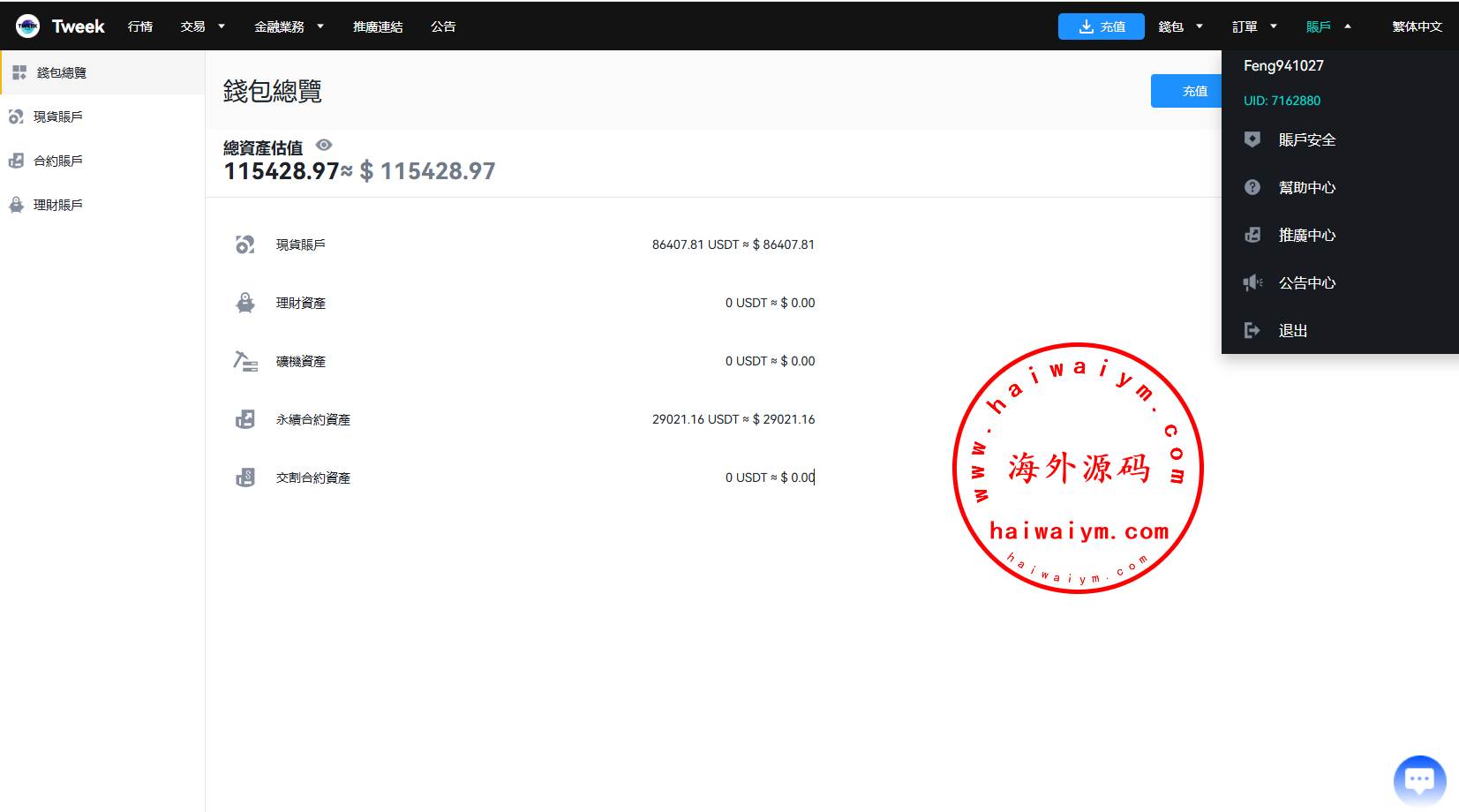1459x812 pixels.
Task: Click the 幫助中心 question mark icon
Action: click(x=1252, y=187)
